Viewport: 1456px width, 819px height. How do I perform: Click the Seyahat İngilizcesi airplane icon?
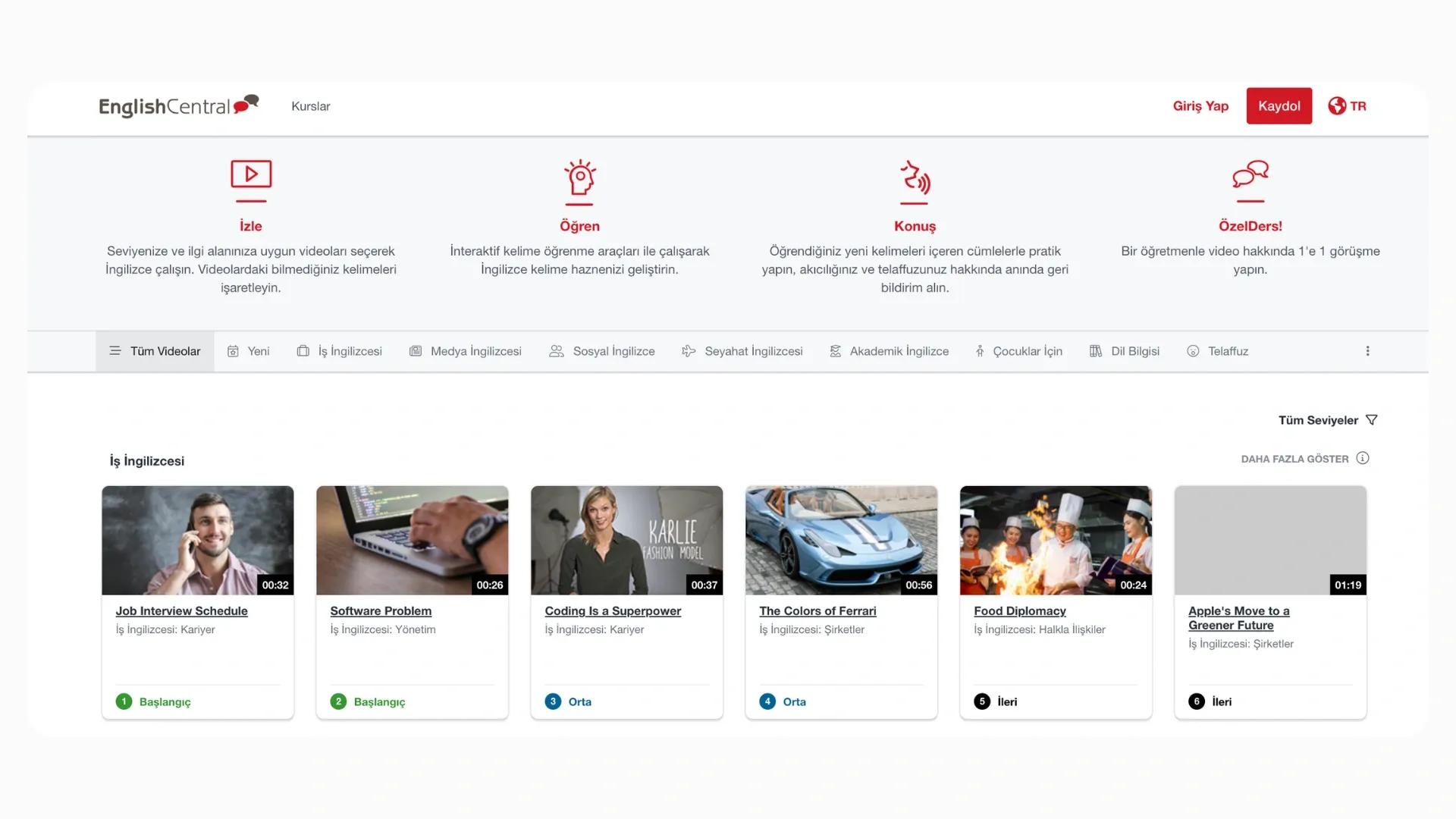[x=689, y=351]
